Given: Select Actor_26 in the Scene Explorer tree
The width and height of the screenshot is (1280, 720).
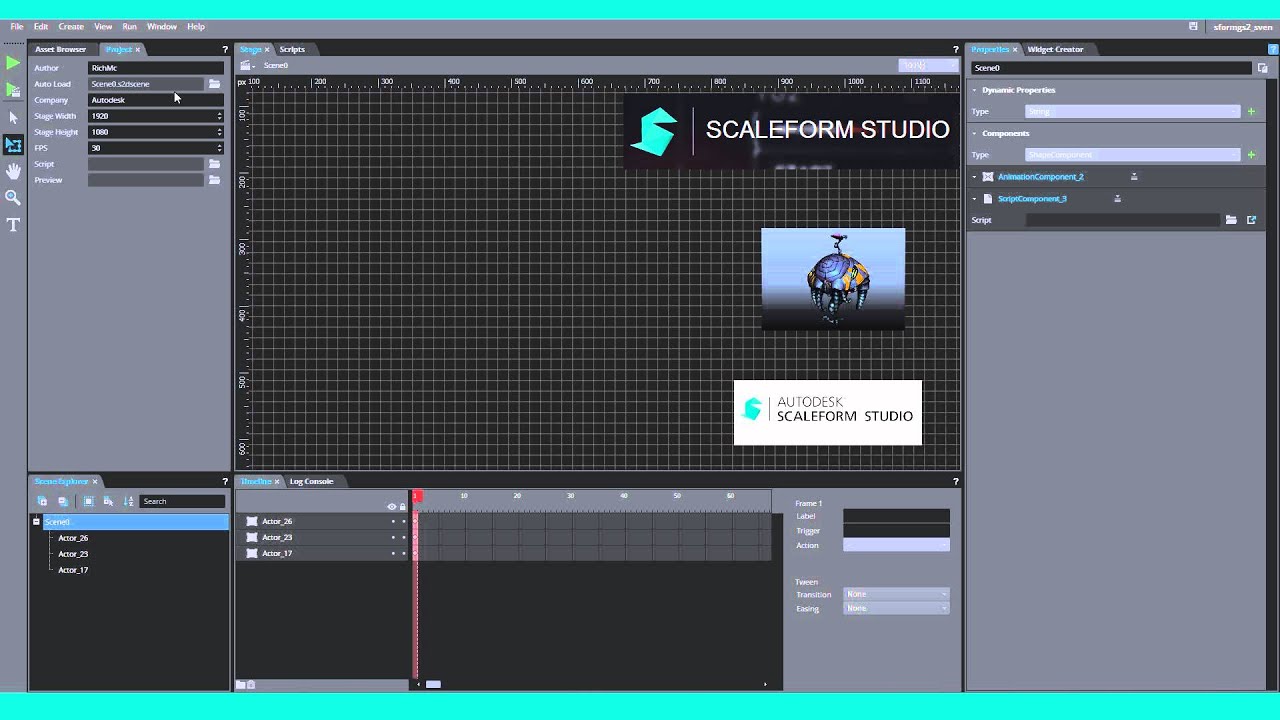Looking at the screenshot, I should pos(73,538).
